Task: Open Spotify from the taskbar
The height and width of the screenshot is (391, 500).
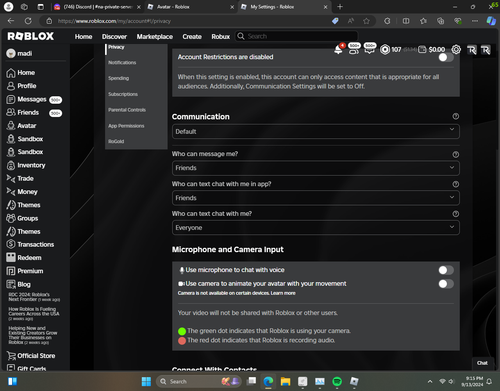Action: pyautogui.click(x=337, y=381)
